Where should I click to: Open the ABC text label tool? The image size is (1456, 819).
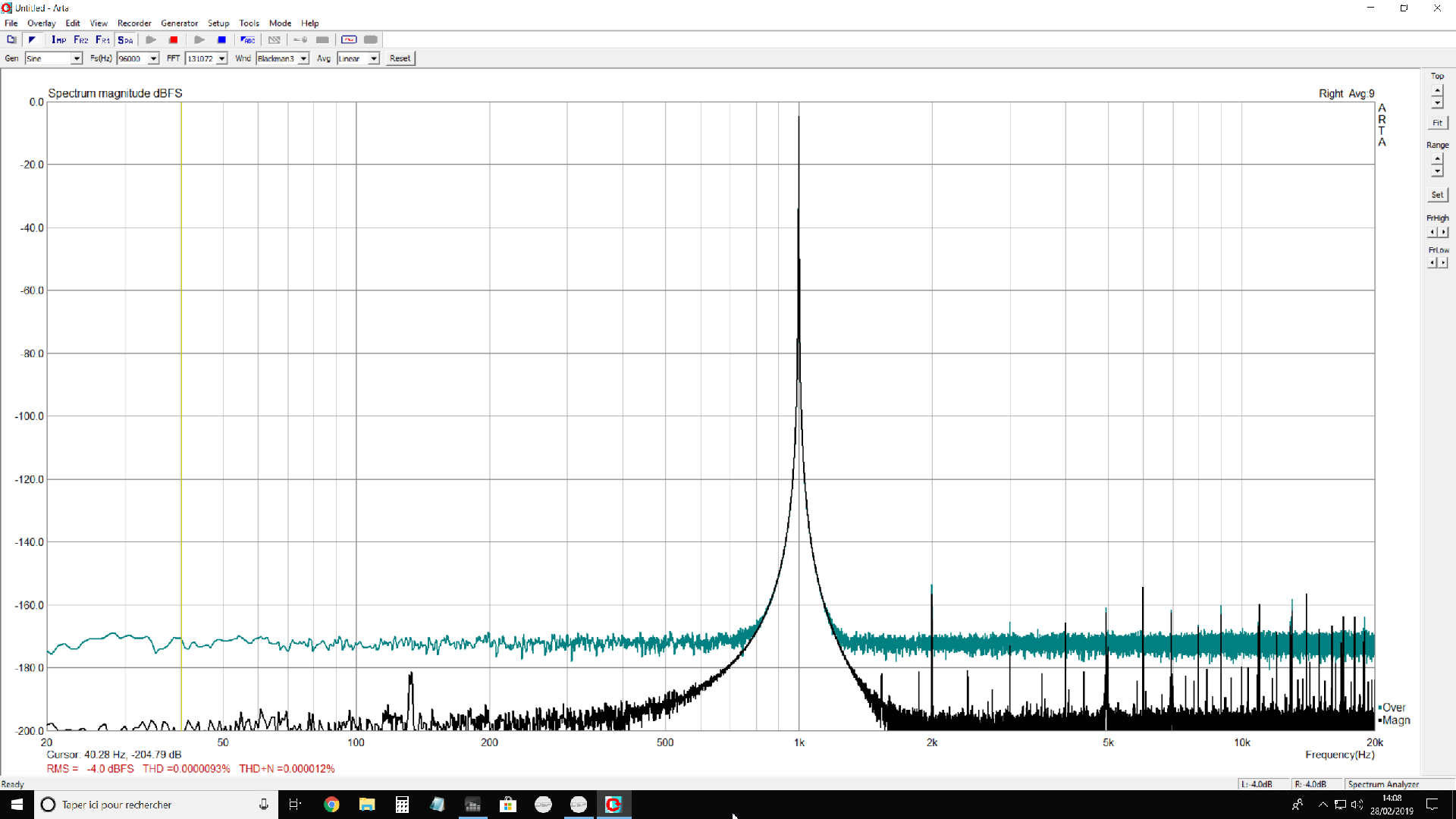click(x=247, y=39)
